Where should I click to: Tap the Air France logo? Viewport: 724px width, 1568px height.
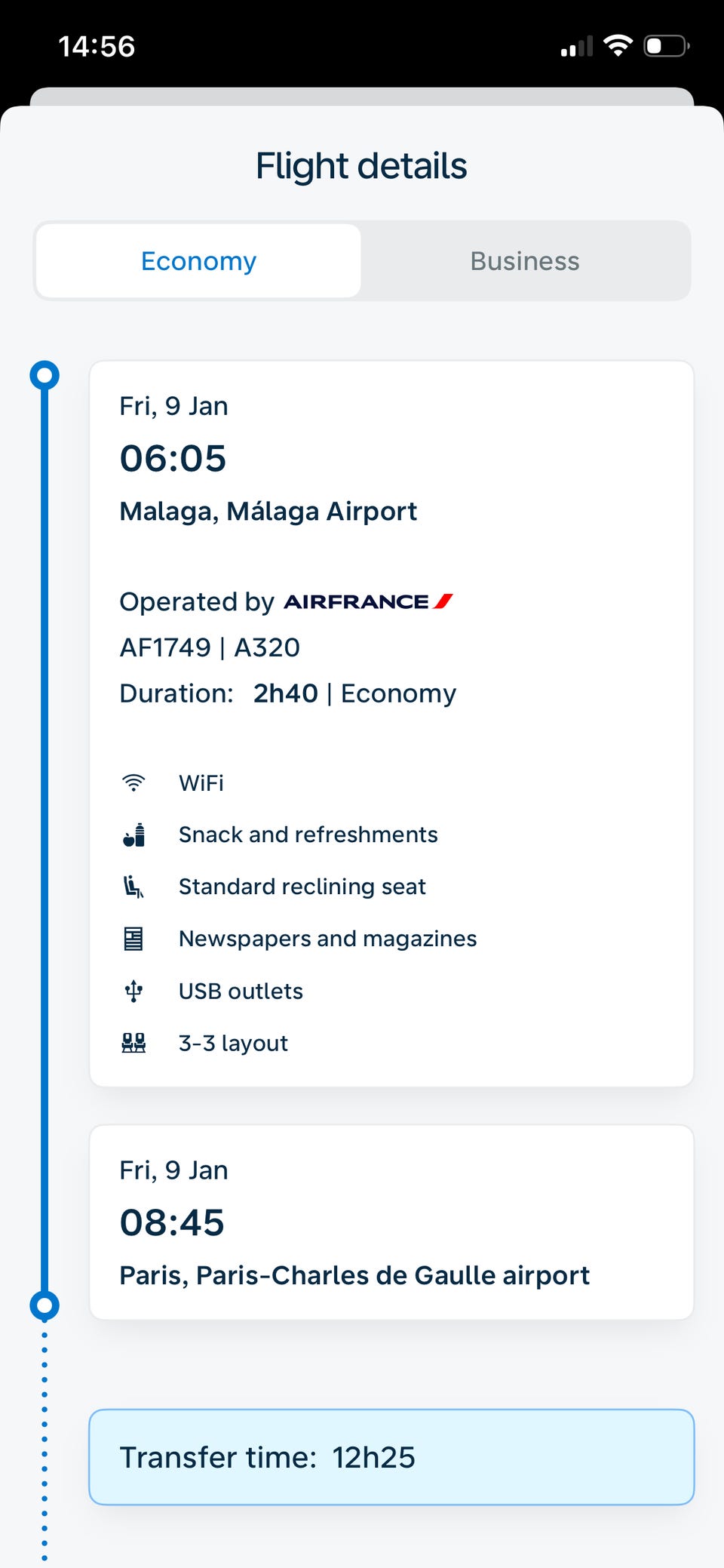coord(368,601)
